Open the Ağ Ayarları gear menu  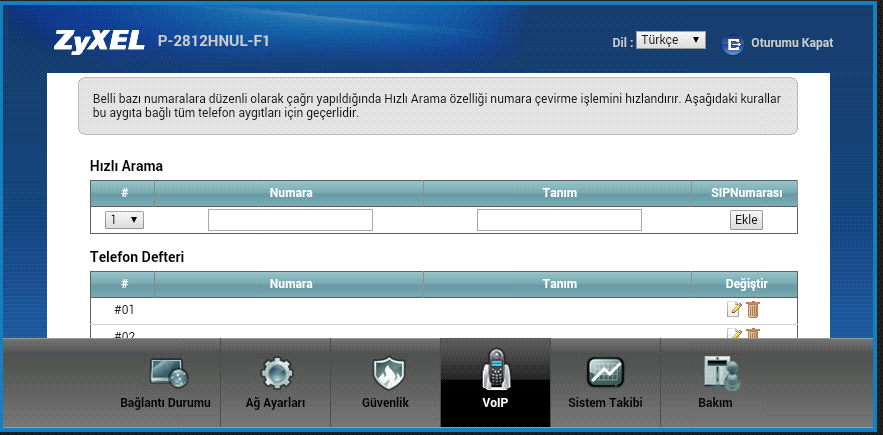[275, 383]
